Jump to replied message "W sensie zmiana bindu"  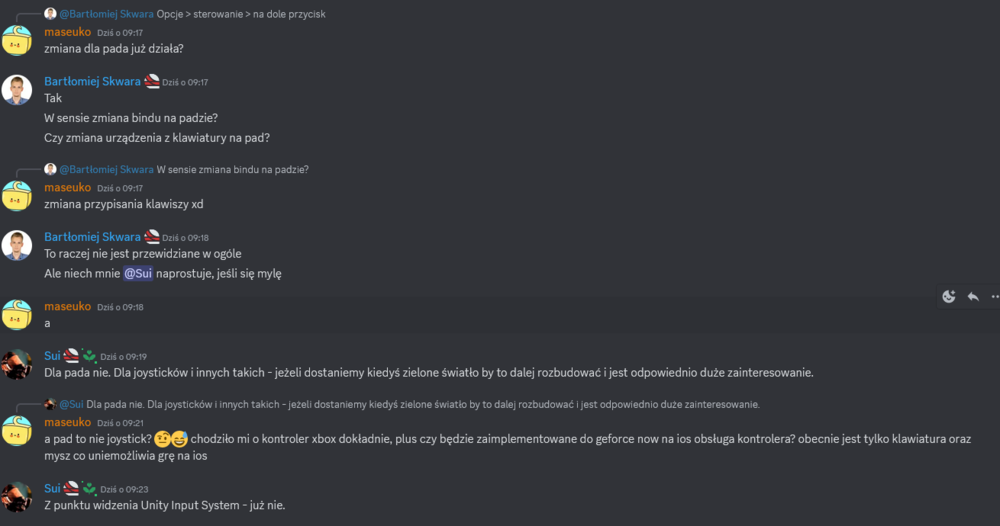(x=232, y=170)
